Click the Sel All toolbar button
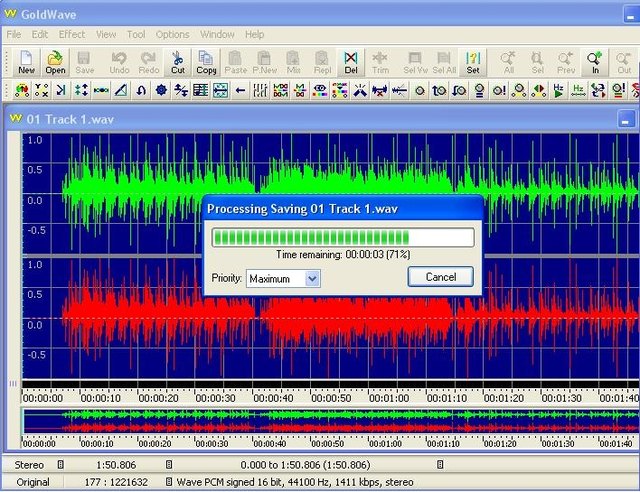 pyautogui.click(x=444, y=62)
